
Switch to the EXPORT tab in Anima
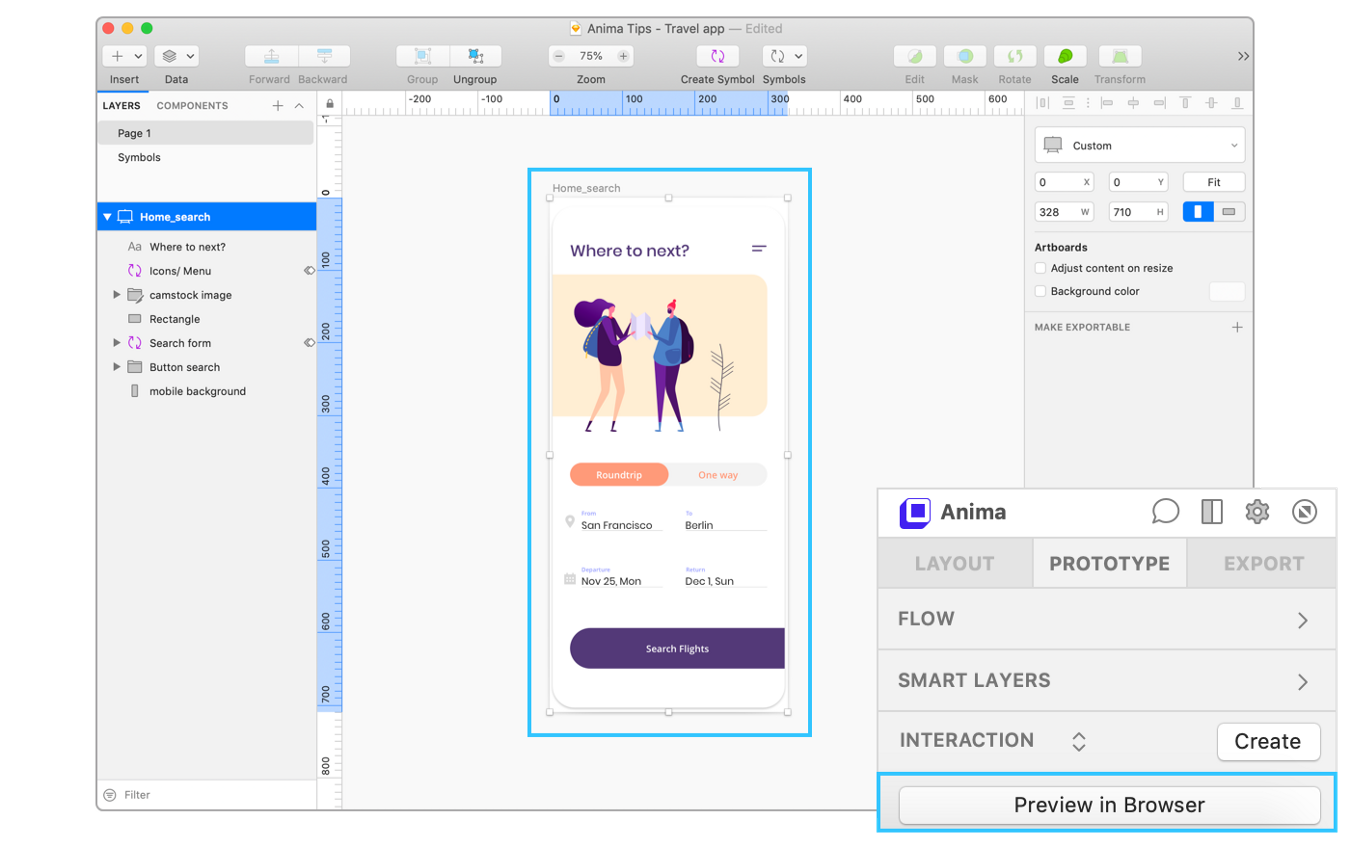[1263, 564]
